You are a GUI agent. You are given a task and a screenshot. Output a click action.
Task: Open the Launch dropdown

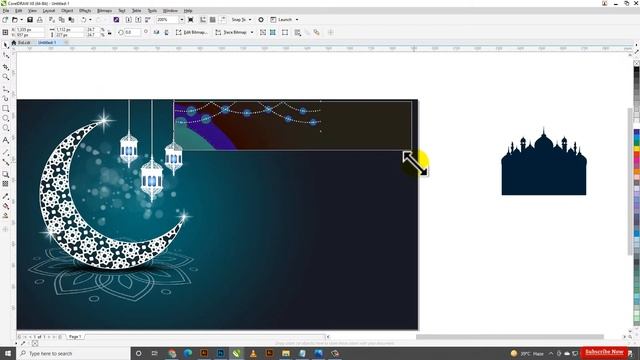(x=284, y=20)
